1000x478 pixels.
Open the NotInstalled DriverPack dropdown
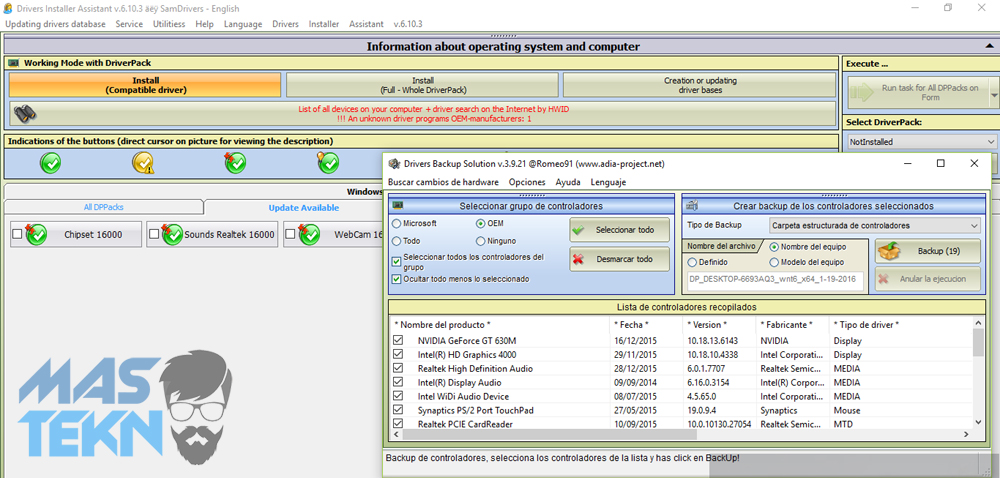[x=923, y=141]
